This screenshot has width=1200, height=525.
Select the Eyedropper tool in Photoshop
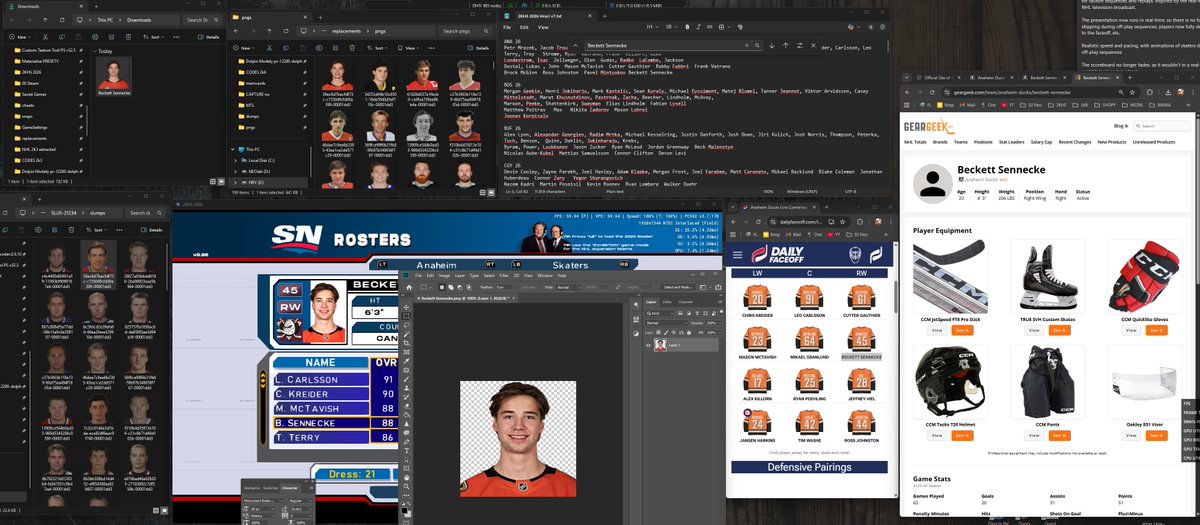click(406, 361)
